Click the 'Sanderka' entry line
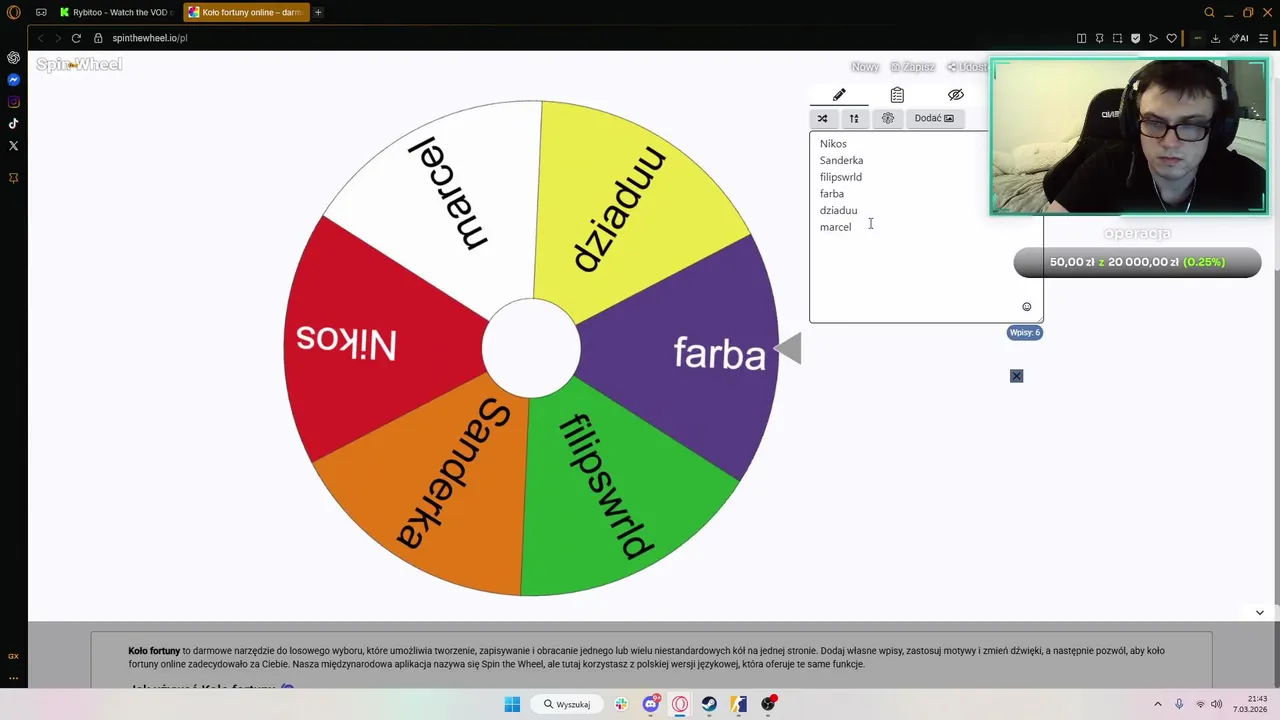The width and height of the screenshot is (1280, 720). click(x=841, y=161)
